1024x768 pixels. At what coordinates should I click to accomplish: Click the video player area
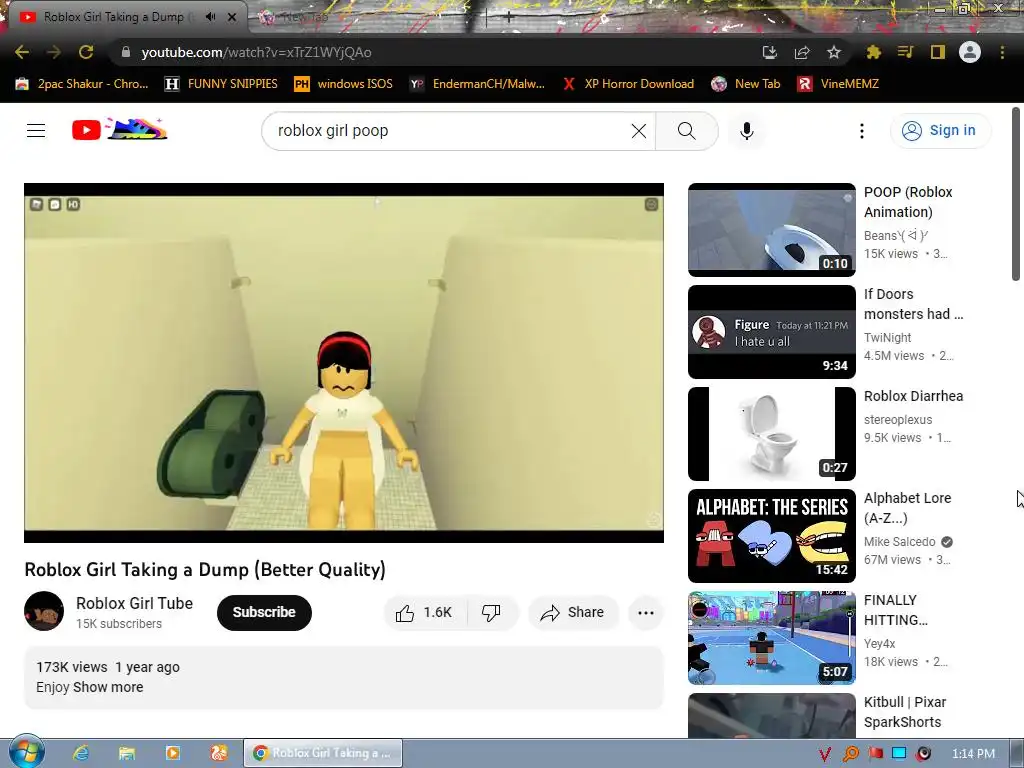click(x=344, y=362)
